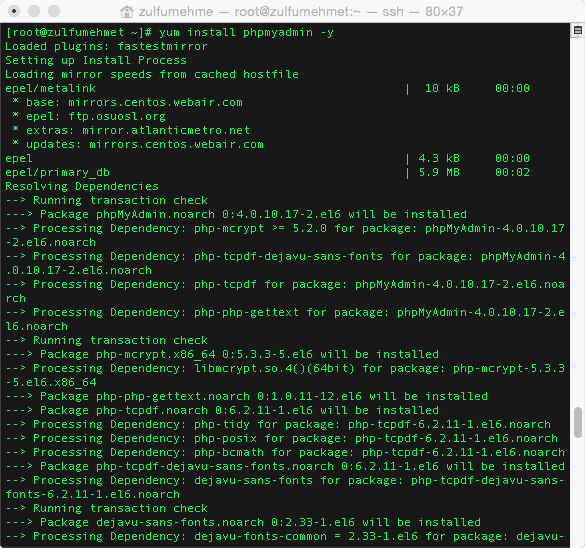Minimize the terminal window
This screenshot has width=585, height=548.
coord(34,11)
